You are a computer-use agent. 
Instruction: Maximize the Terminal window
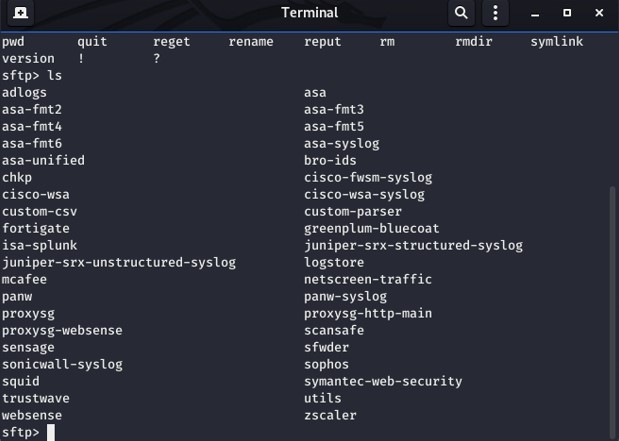[567, 13]
